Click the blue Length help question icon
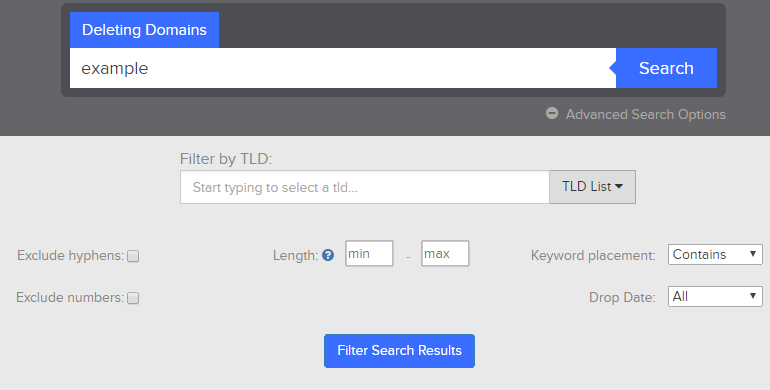Image resolution: width=770 pixels, height=390 pixels. pos(328,255)
